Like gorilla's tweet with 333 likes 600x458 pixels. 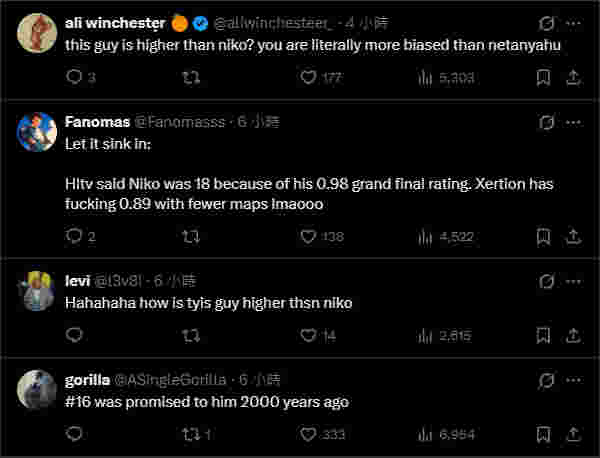(309, 435)
